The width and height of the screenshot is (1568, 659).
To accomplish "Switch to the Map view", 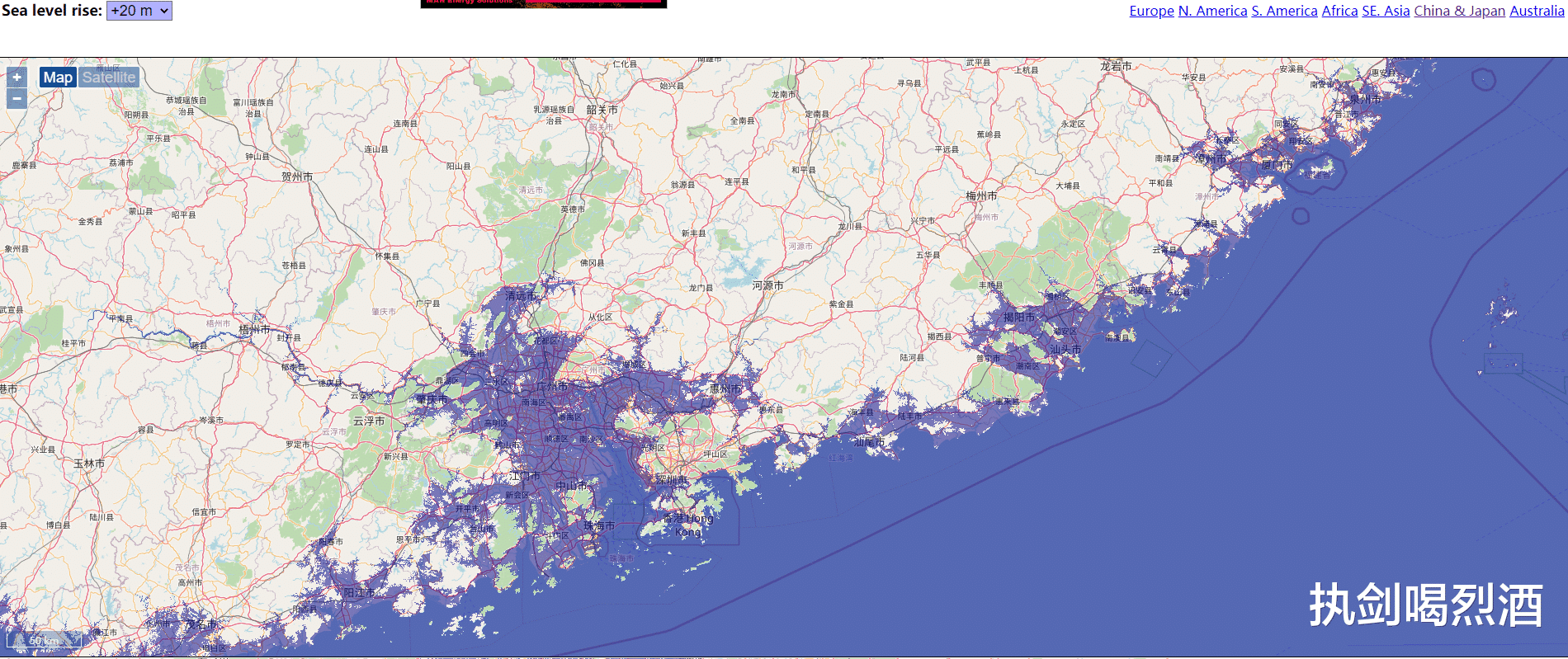I will click(58, 78).
